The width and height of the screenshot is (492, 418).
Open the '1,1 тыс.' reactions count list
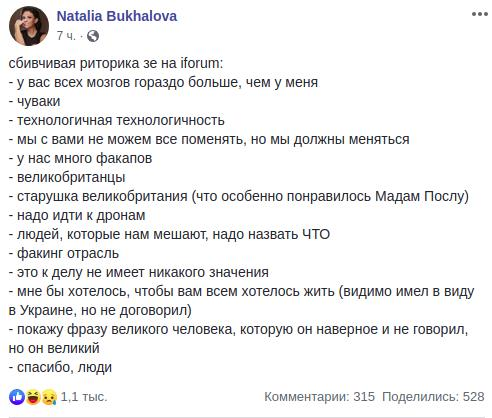tap(84, 397)
